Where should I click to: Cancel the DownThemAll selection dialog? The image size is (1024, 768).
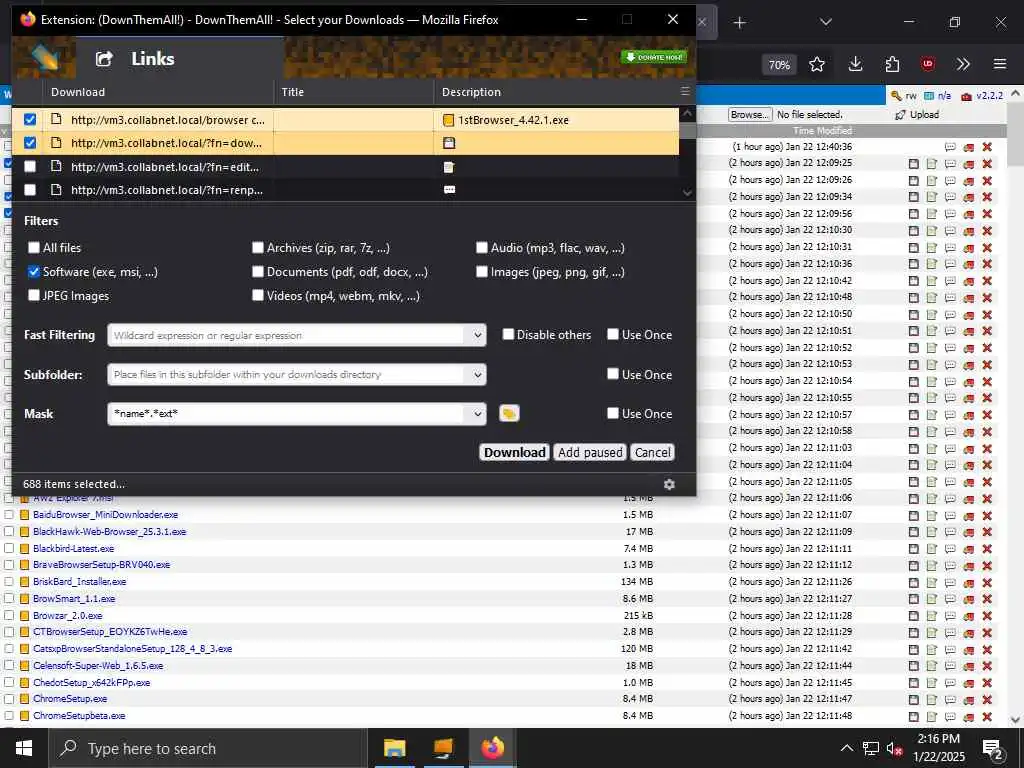click(x=652, y=453)
